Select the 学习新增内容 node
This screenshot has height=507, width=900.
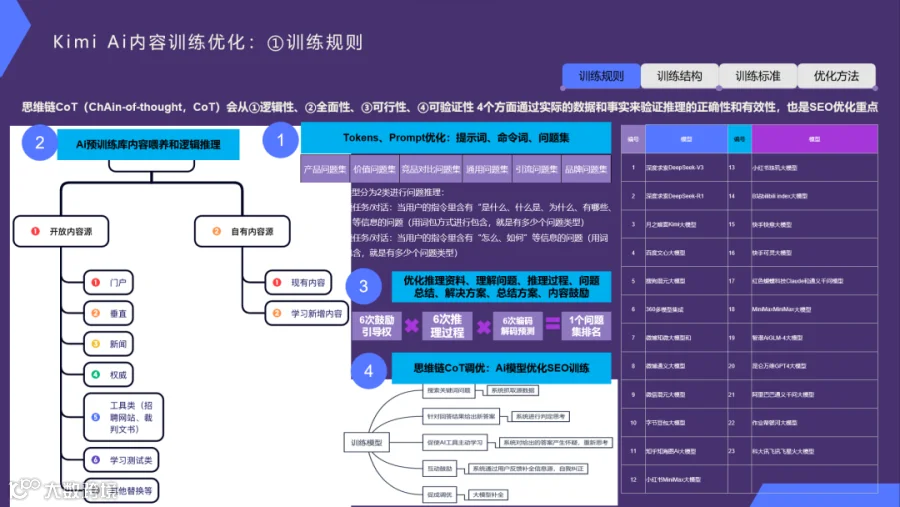click(307, 314)
